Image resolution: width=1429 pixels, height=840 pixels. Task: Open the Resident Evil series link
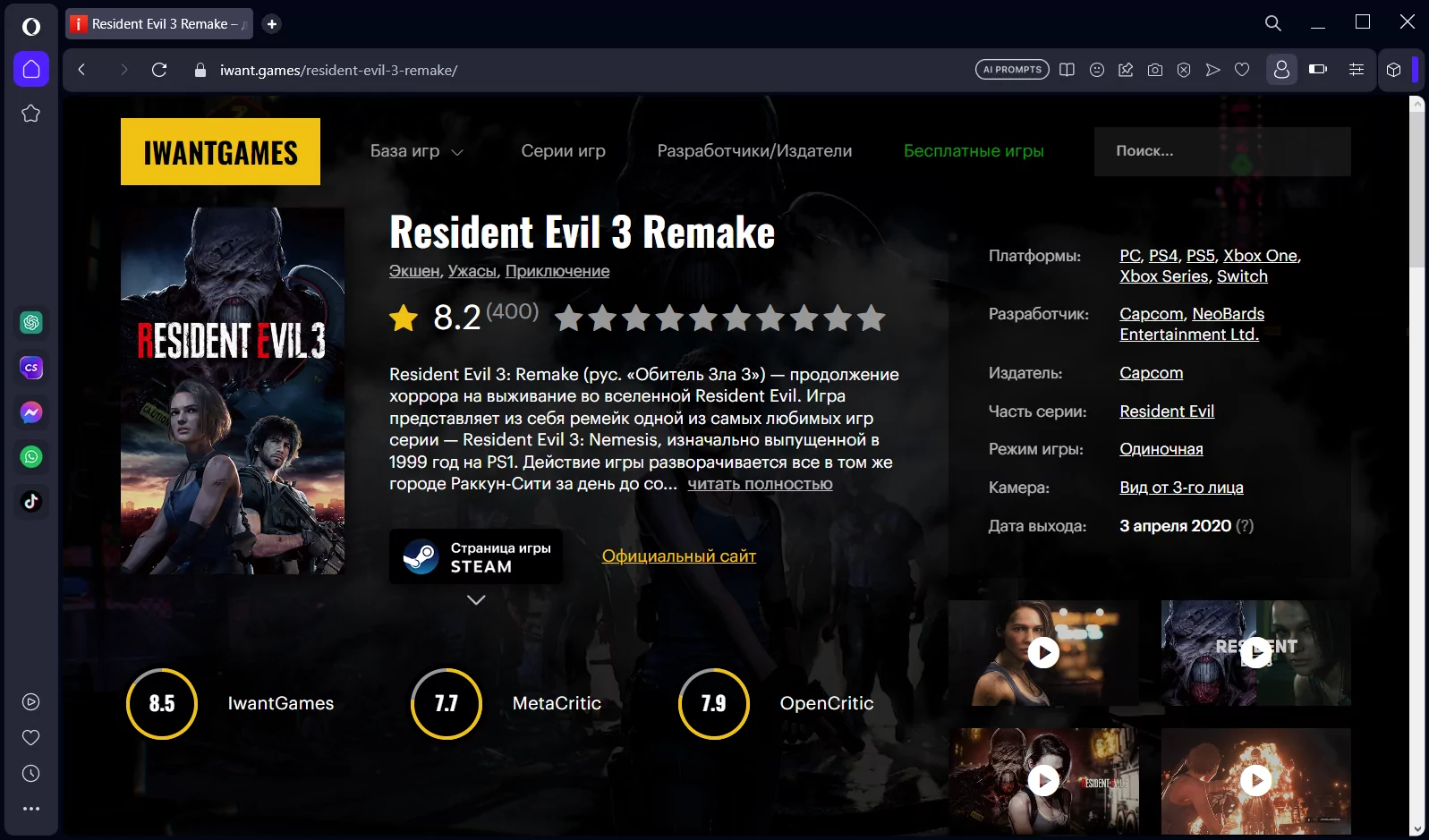pyautogui.click(x=1167, y=412)
